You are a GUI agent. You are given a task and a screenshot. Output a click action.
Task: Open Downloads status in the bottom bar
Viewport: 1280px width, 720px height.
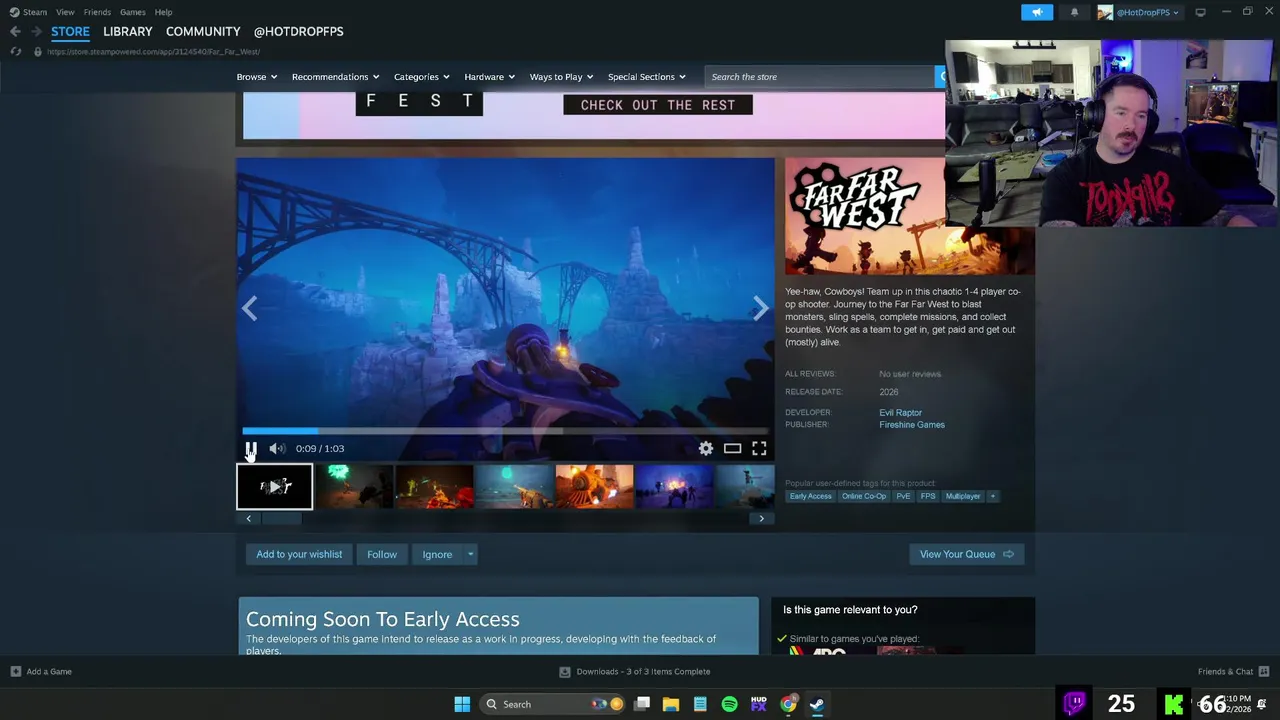point(635,672)
